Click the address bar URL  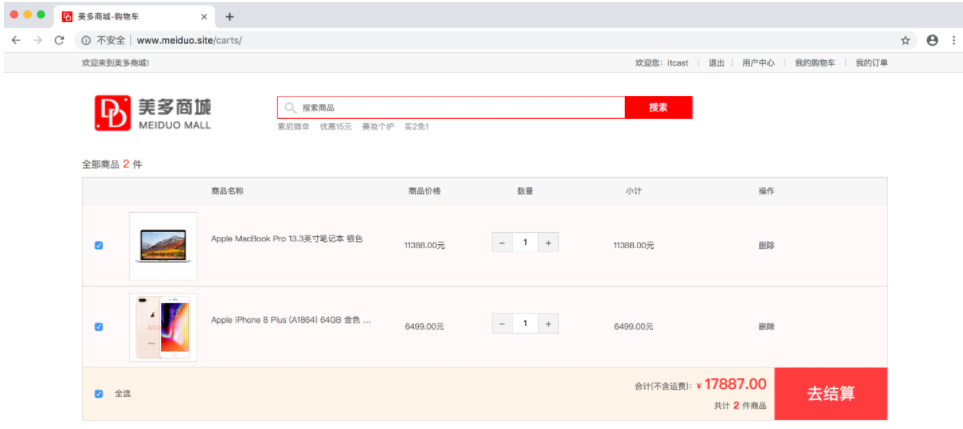(x=189, y=41)
